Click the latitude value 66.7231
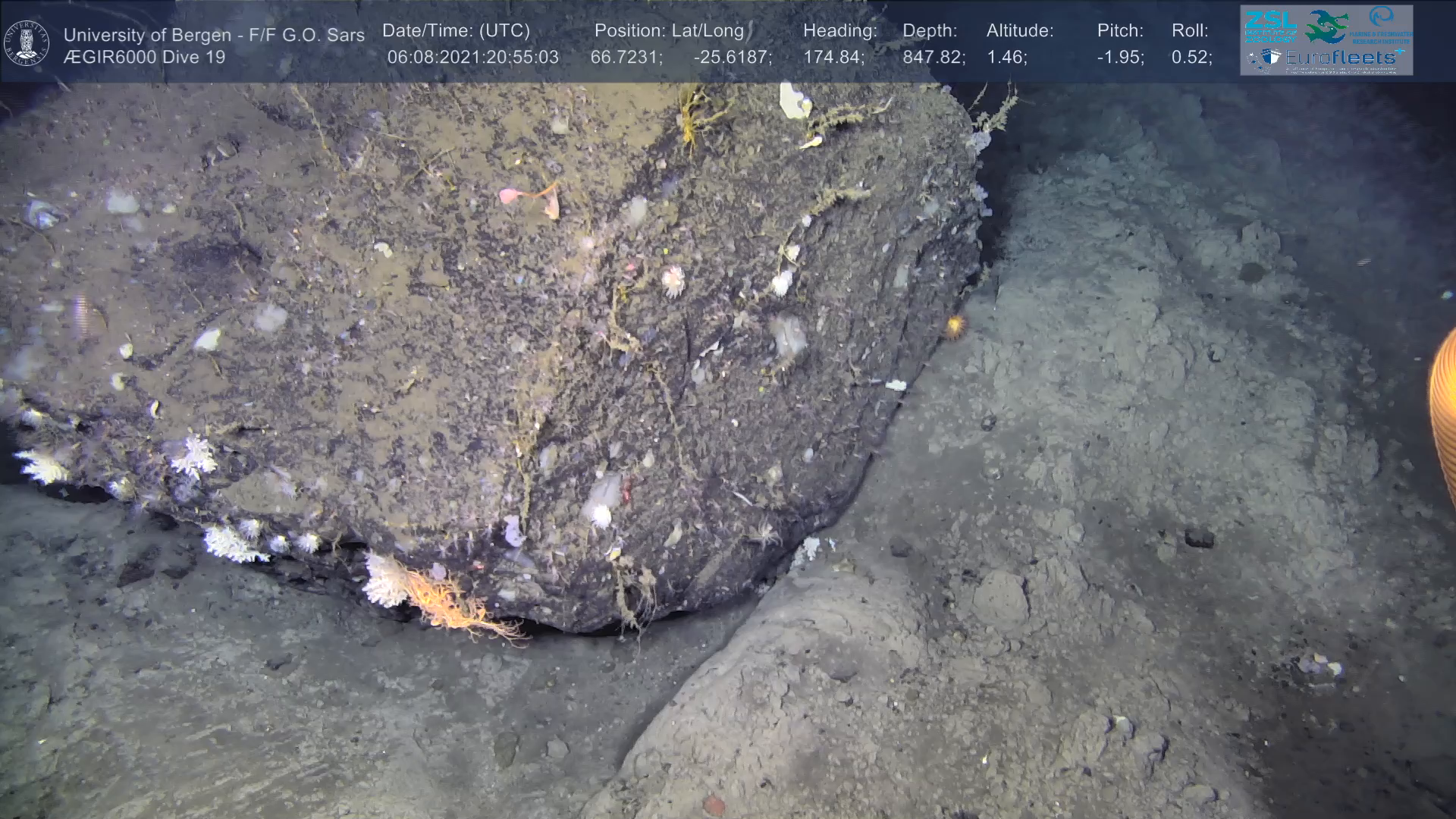Screen dimensions: 1456x819 click(626, 58)
